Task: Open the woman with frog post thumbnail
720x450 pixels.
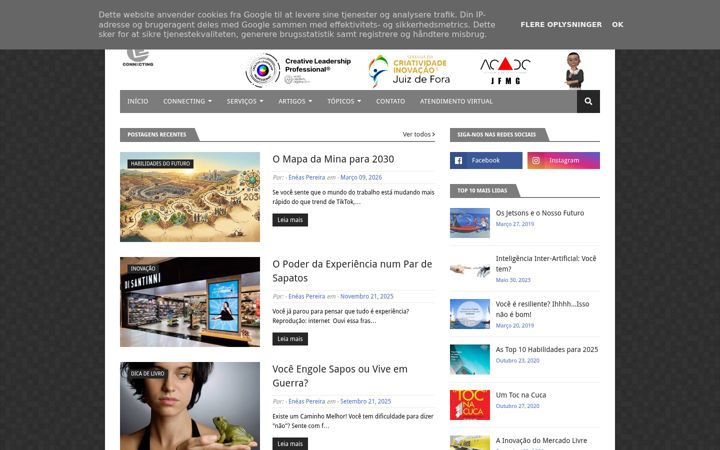Action: tap(190, 406)
